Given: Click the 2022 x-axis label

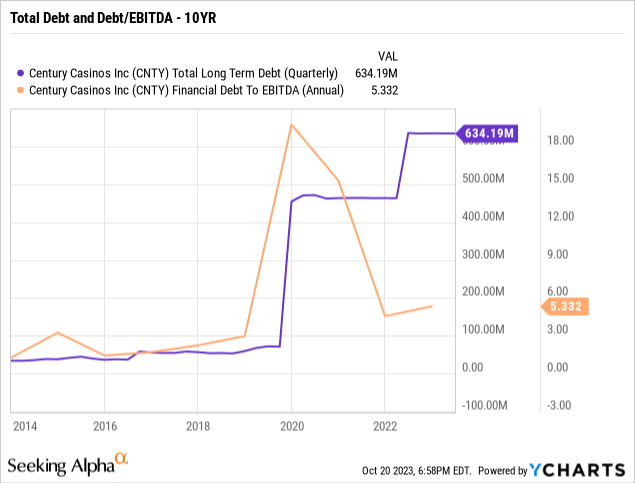Looking at the screenshot, I should (x=385, y=426).
